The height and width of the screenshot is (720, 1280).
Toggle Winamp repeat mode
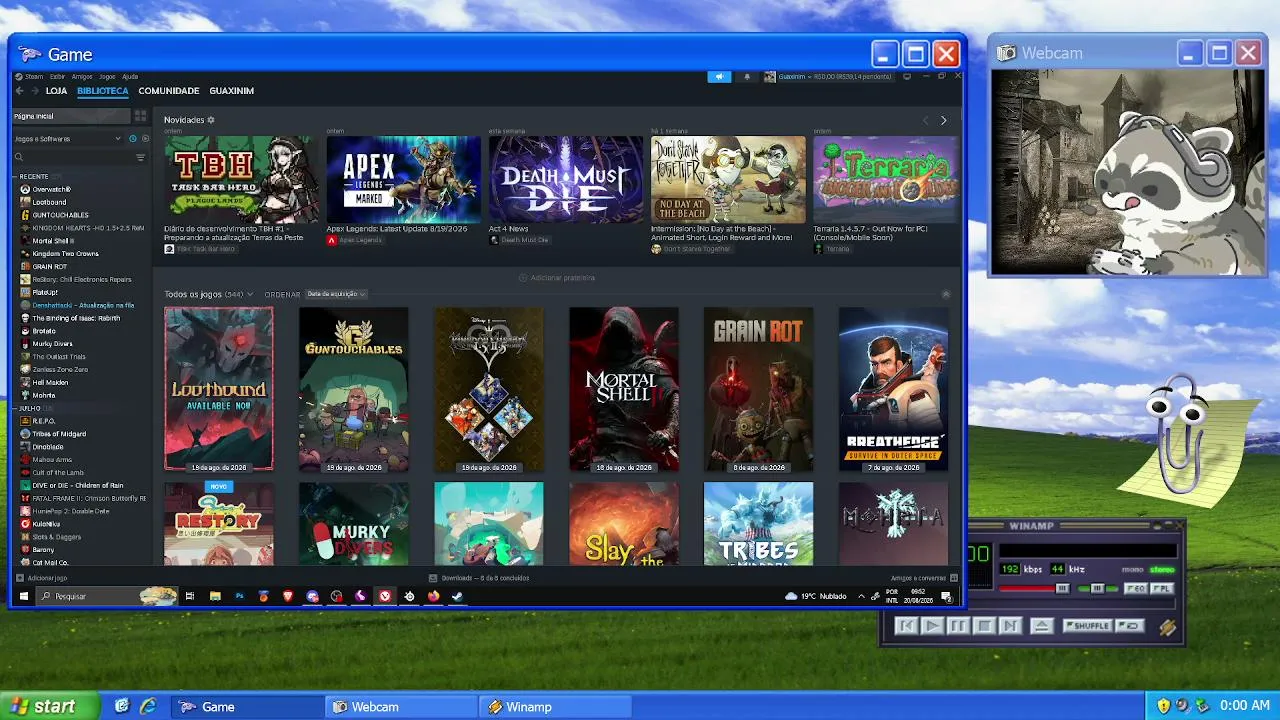click(x=1129, y=626)
